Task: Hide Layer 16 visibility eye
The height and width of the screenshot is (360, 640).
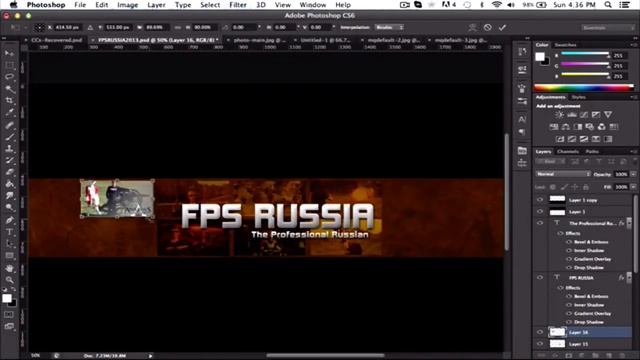Action: coord(540,332)
